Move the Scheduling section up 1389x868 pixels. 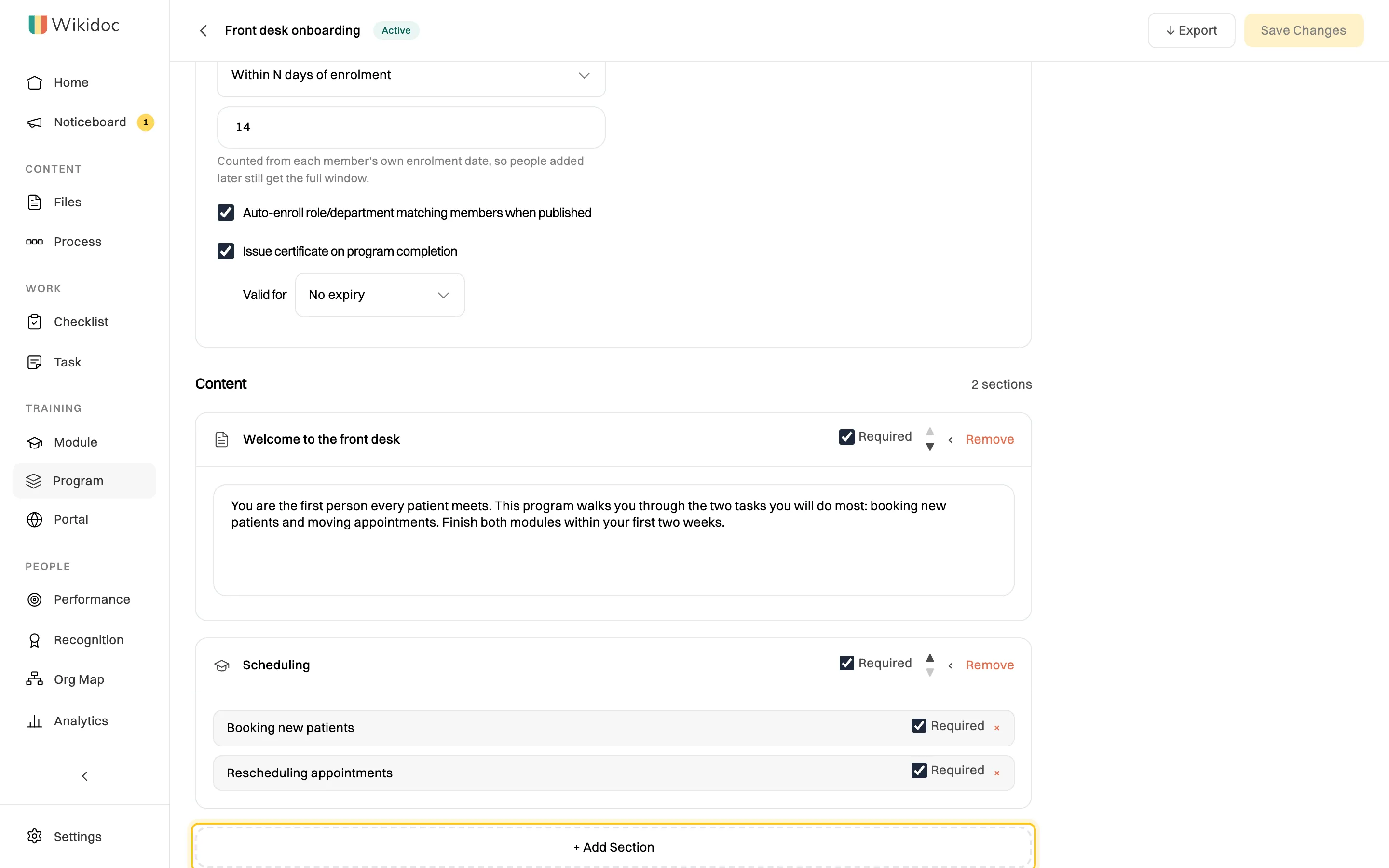pos(930,658)
